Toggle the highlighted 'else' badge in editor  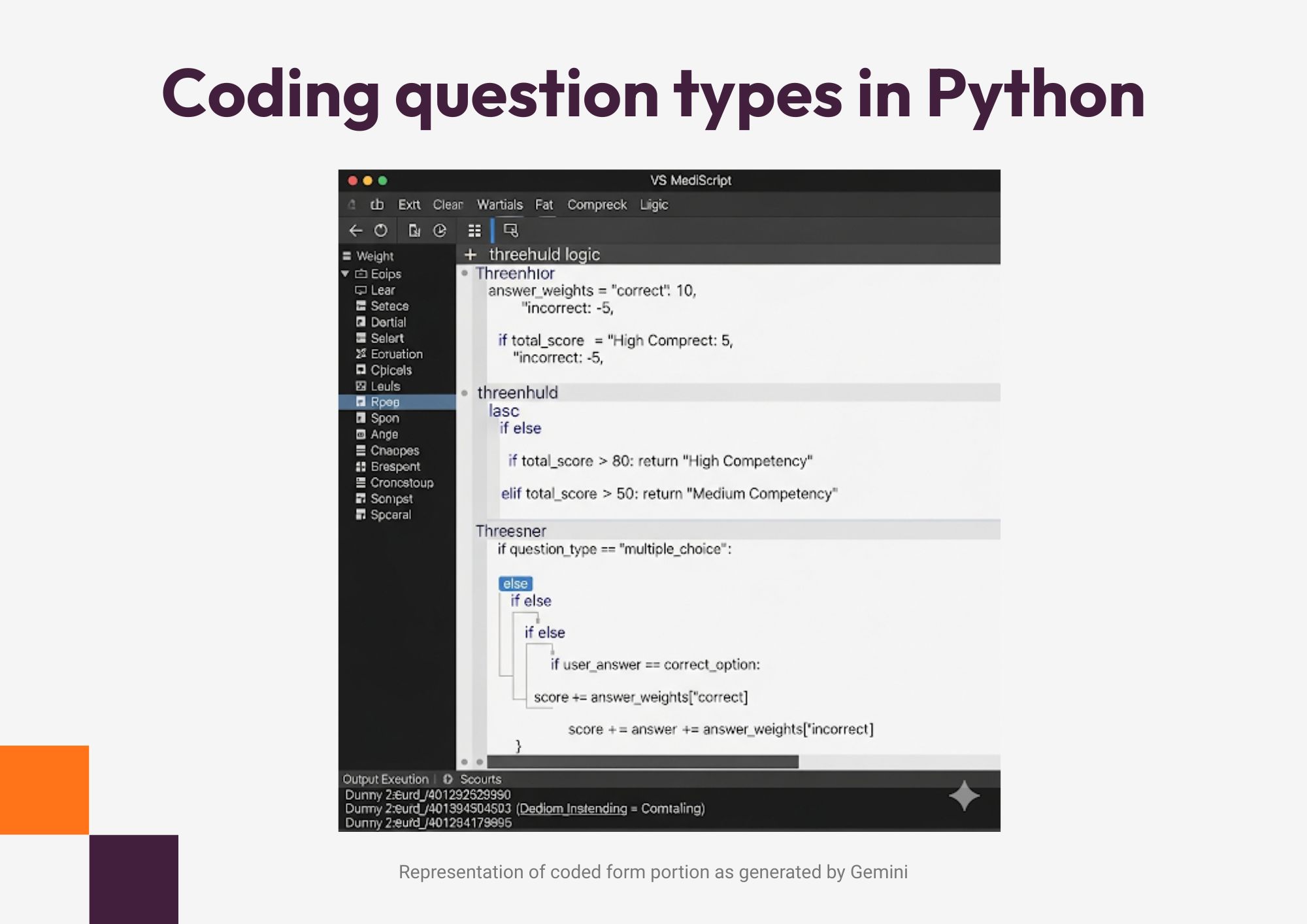[515, 583]
